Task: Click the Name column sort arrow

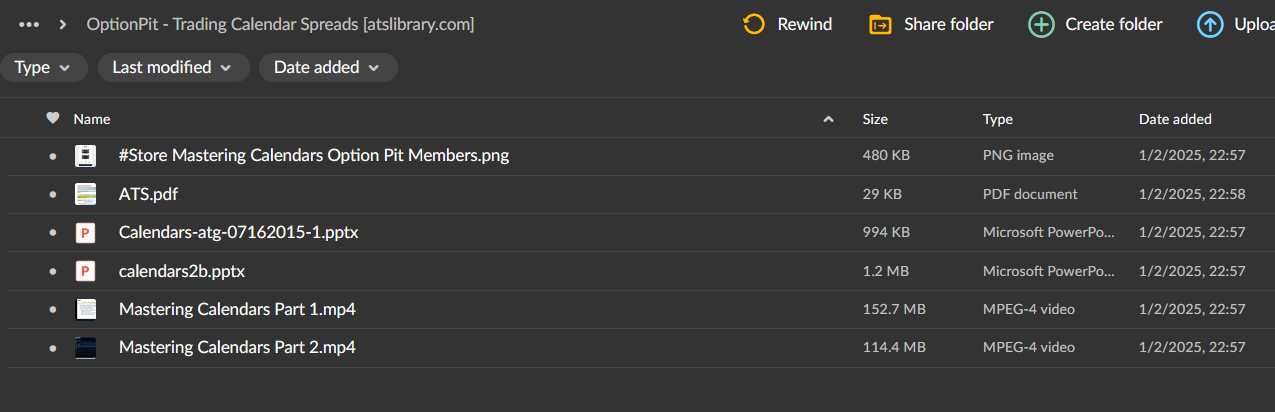Action: click(828, 120)
